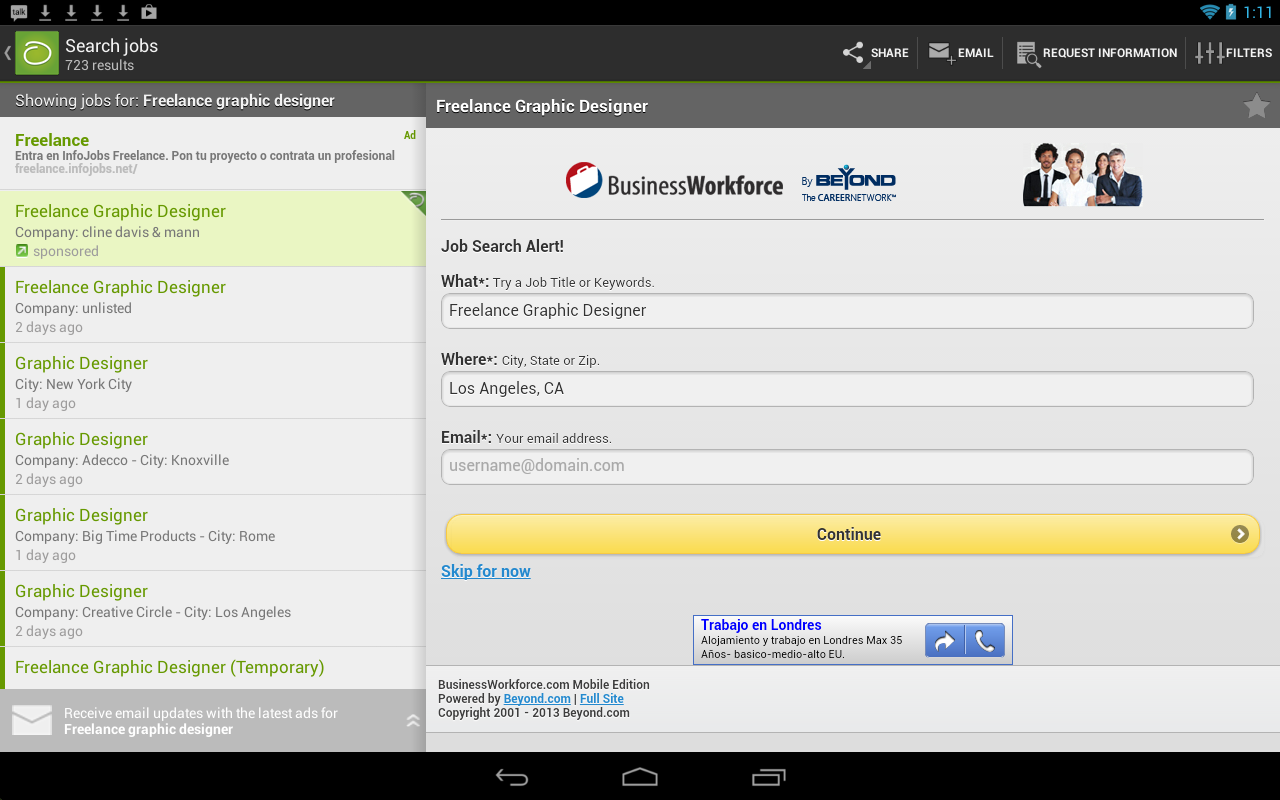Tap the Android Home button
The height and width of the screenshot is (800, 1280).
point(640,777)
